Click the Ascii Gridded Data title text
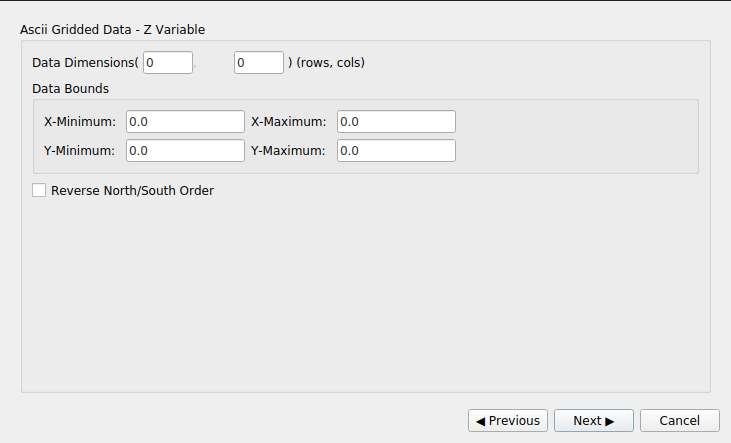731x443 pixels. pos(112,29)
